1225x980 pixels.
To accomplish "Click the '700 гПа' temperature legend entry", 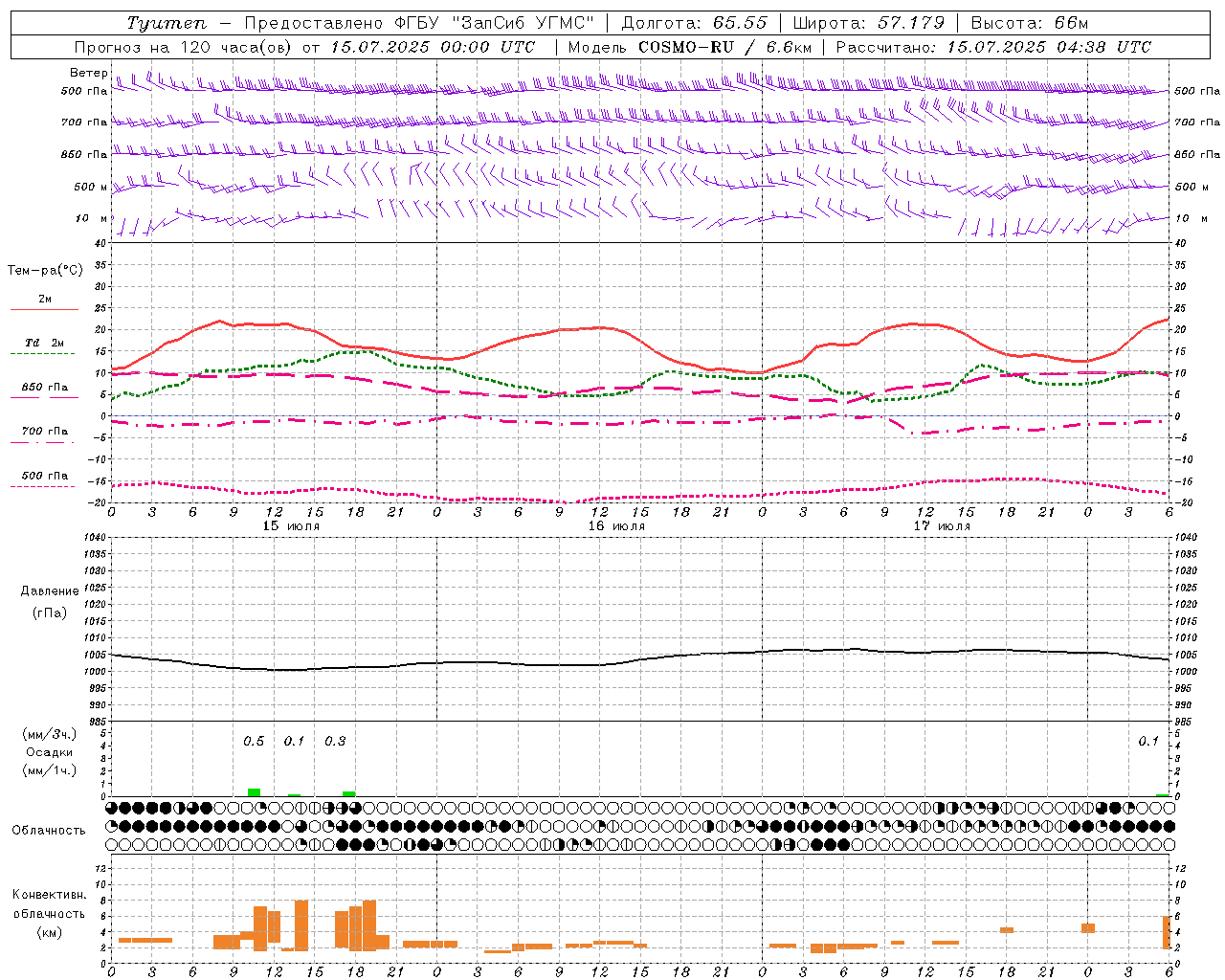I will (x=45, y=432).
